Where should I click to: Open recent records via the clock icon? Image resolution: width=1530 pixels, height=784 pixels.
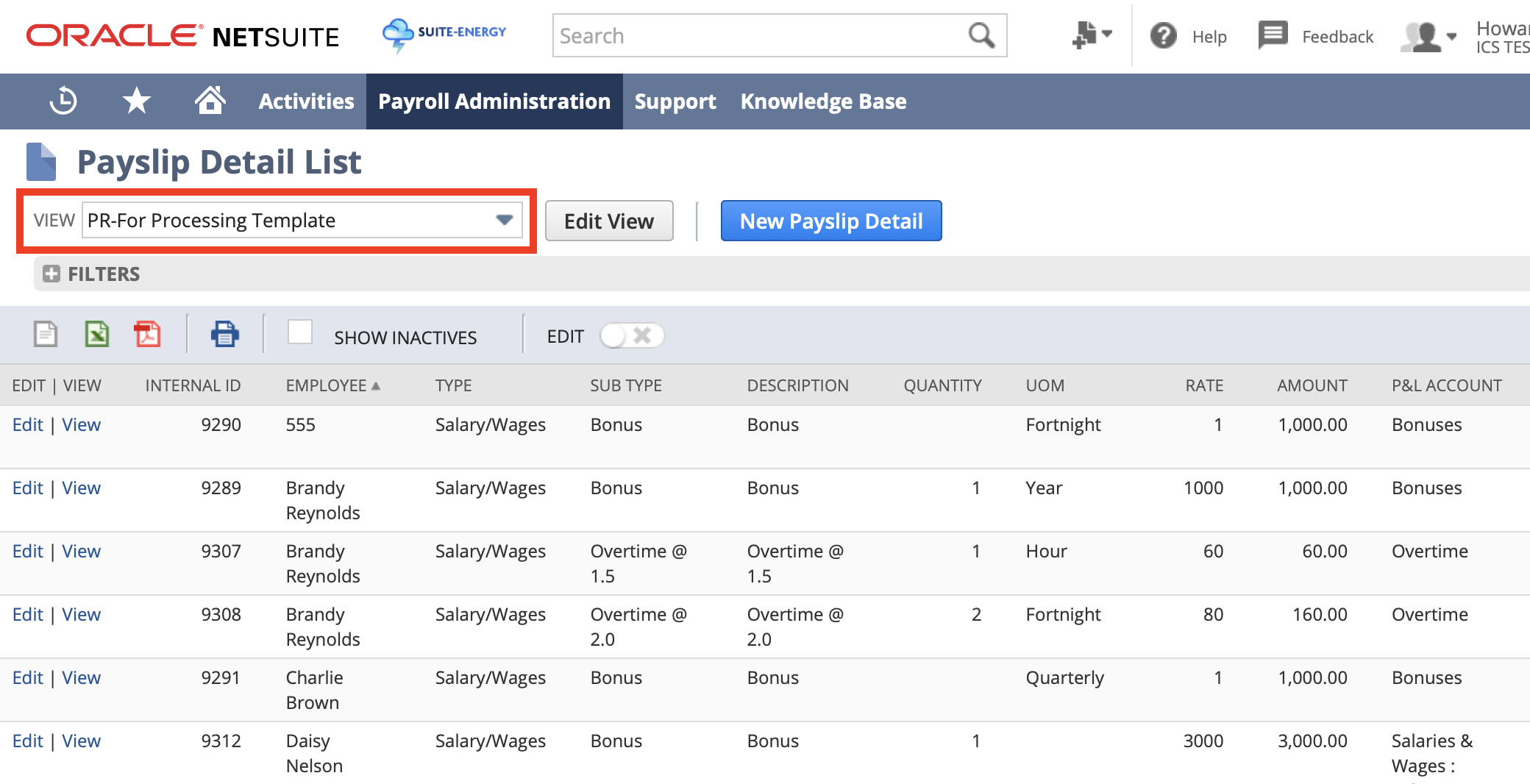(63, 101)
